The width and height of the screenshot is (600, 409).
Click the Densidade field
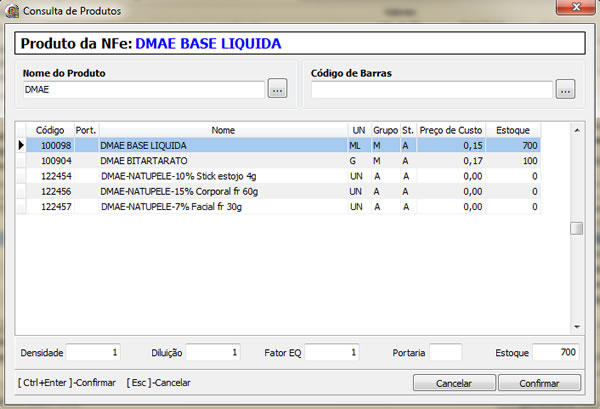coord(93,352)
